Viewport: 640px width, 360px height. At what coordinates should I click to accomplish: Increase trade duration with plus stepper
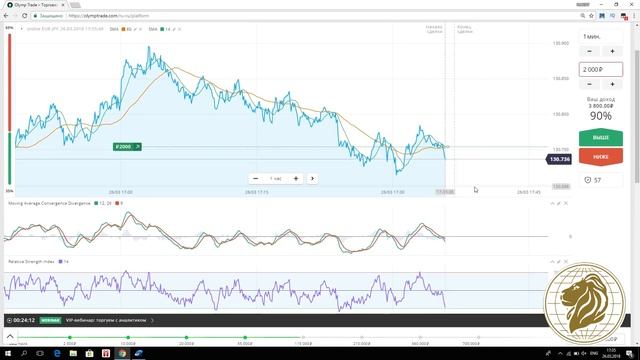point(612,51)
